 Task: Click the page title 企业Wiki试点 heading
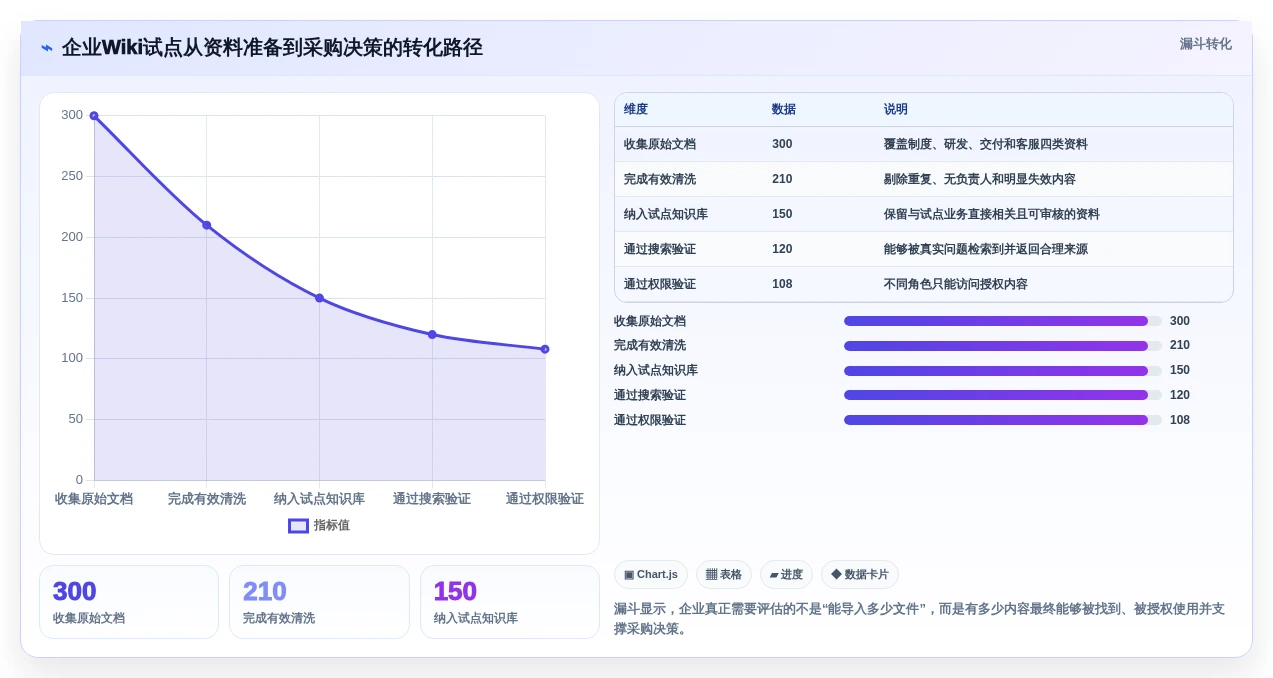click(272, 48)
